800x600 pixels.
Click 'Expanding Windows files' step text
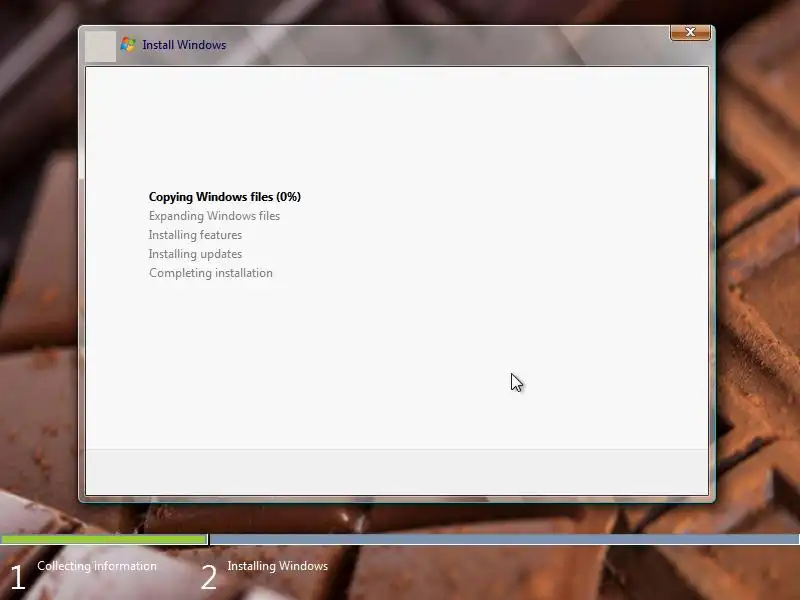[214, 216]
